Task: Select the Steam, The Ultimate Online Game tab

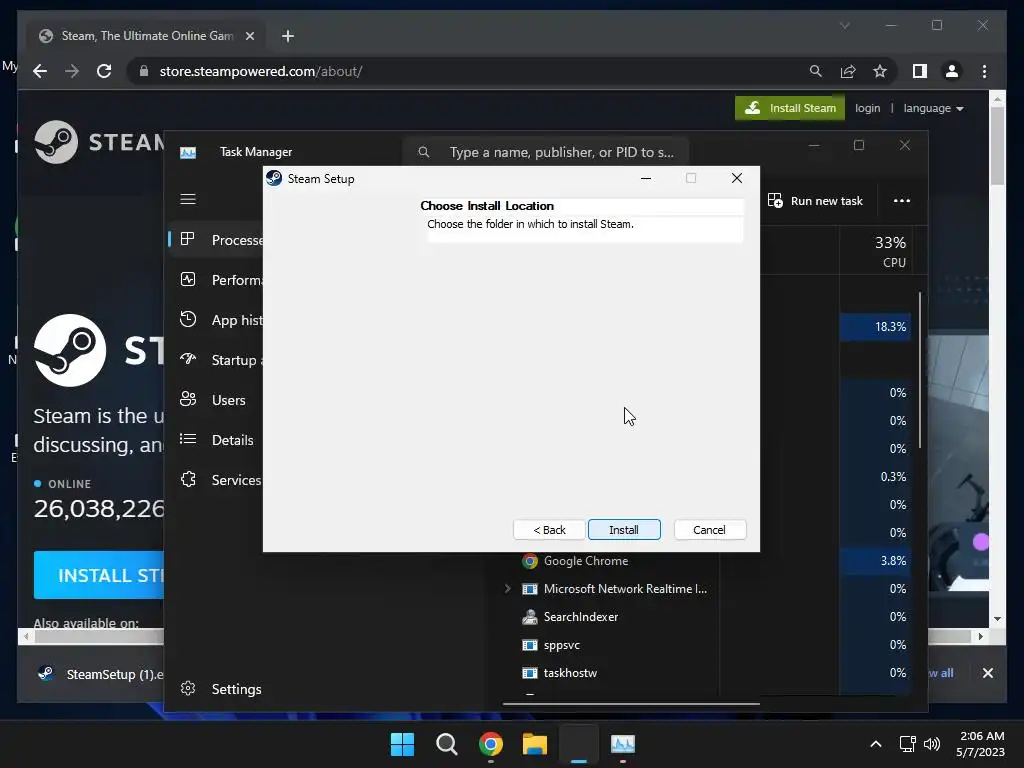Action: pos(146,36)
